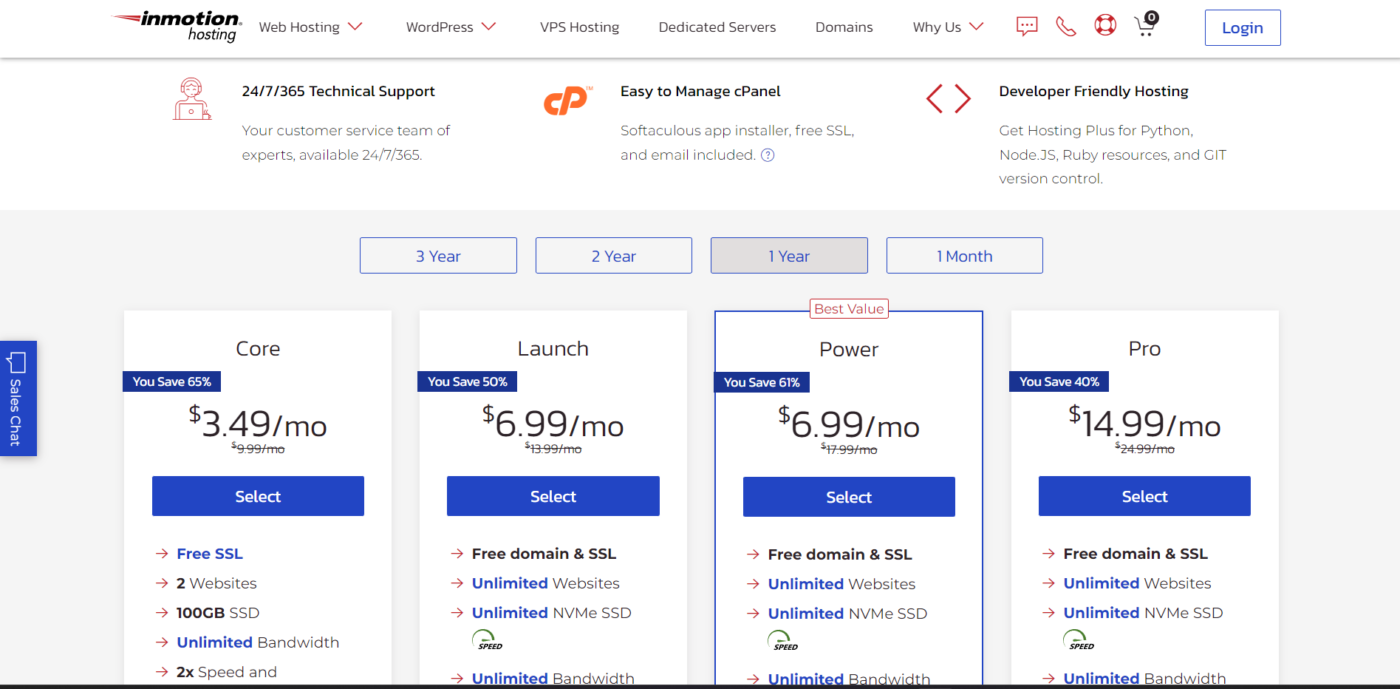Open the live chat icon in header
Screen dimensions: 1400x689
1027,27
